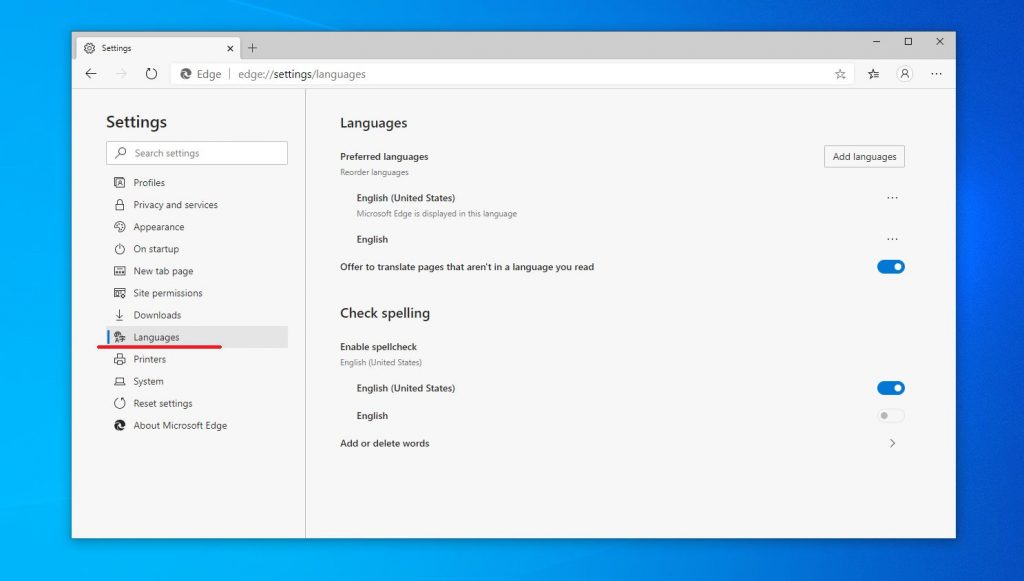Toggle offer to translate pages switch
Screen dimensions: 1024x581
891,267
